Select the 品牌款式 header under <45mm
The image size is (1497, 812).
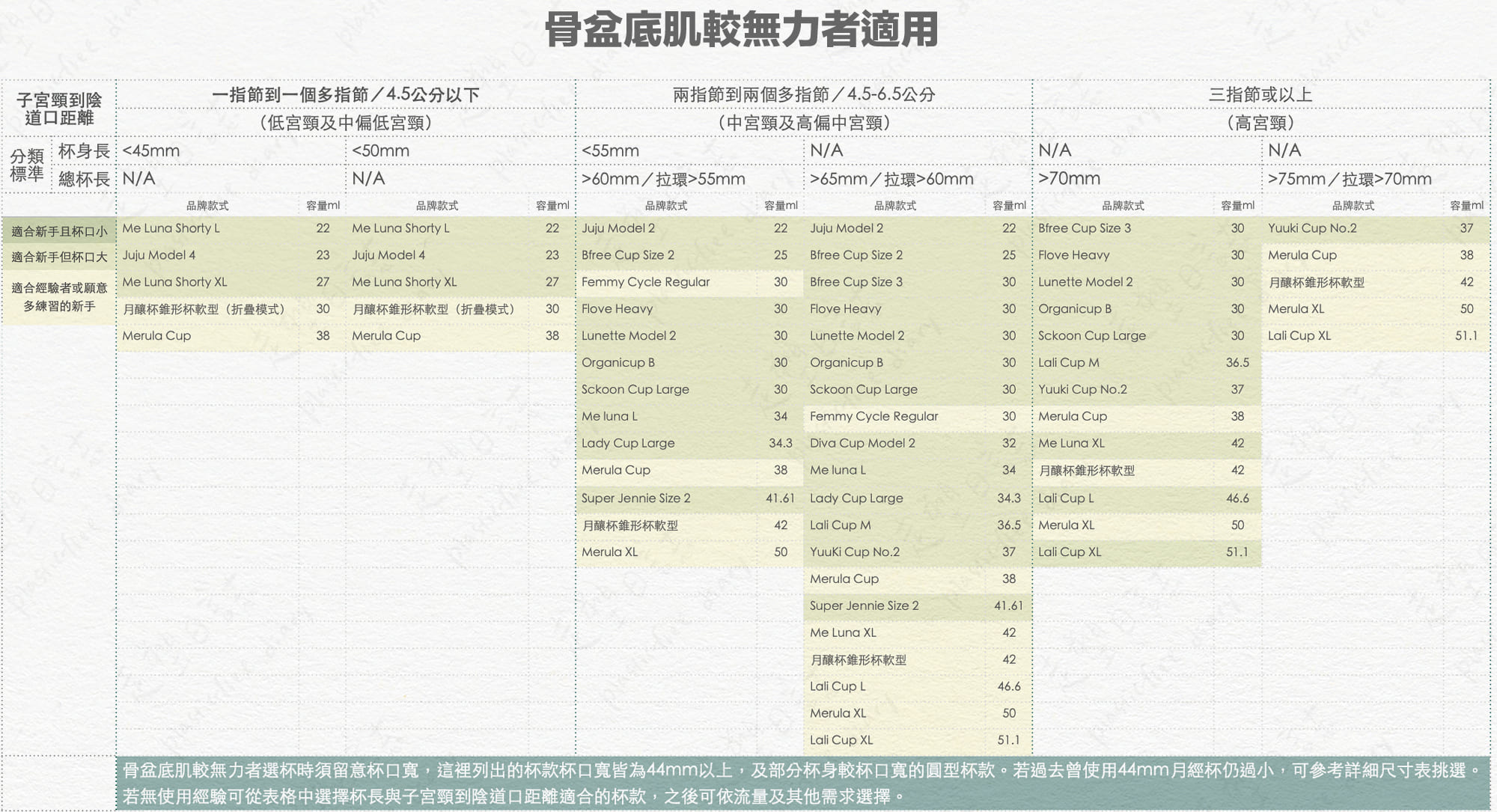point(207,206)
